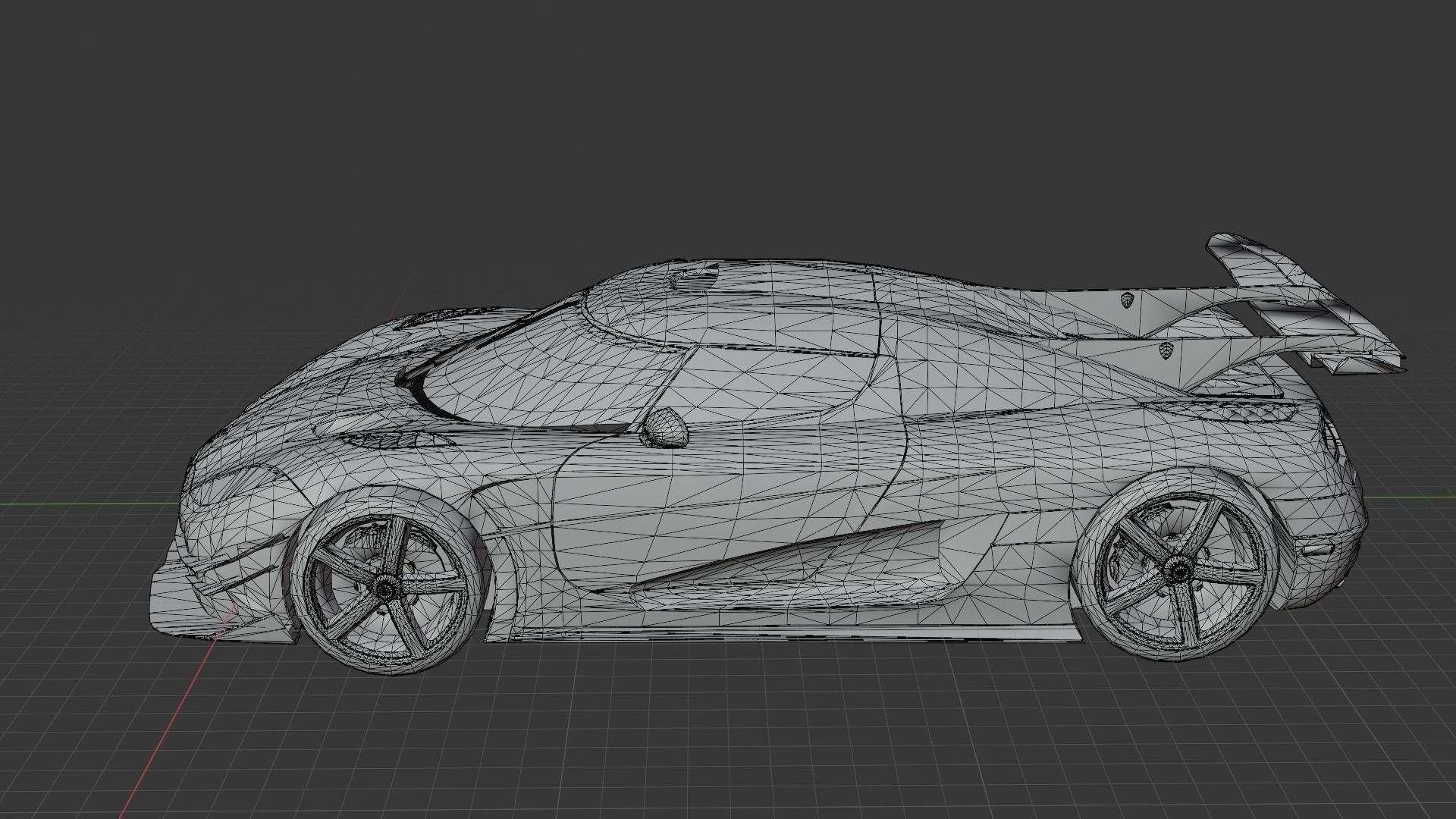Click the car's side mirror
Image resolution: width=1456 pixels, height=819 pixels.
(x=664, y=428)
